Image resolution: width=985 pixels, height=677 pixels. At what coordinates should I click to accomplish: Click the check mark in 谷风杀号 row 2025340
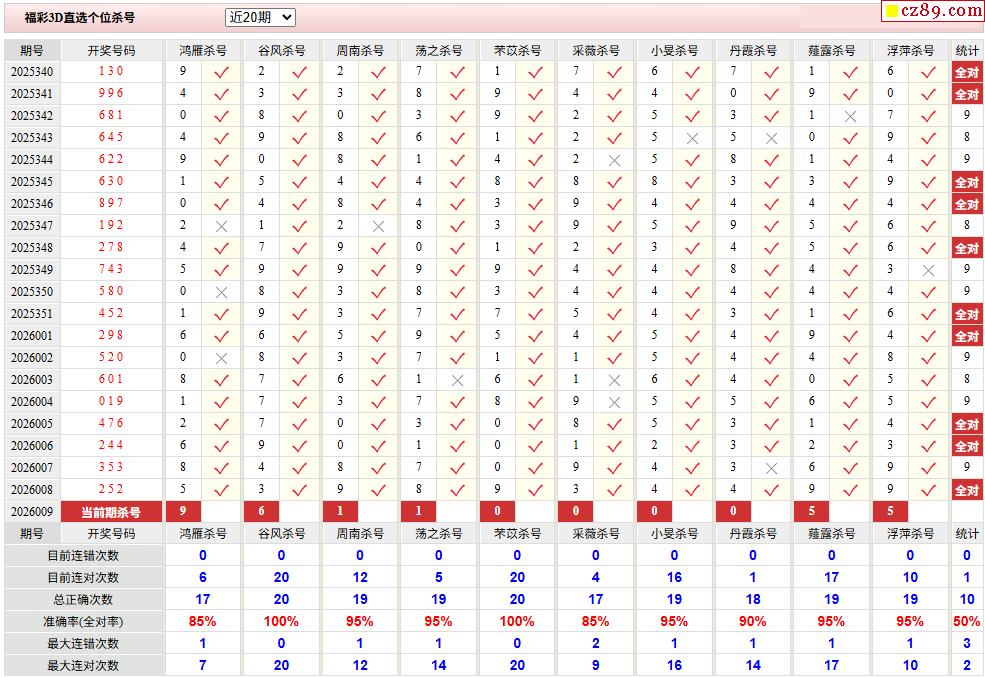coord(300,72)
